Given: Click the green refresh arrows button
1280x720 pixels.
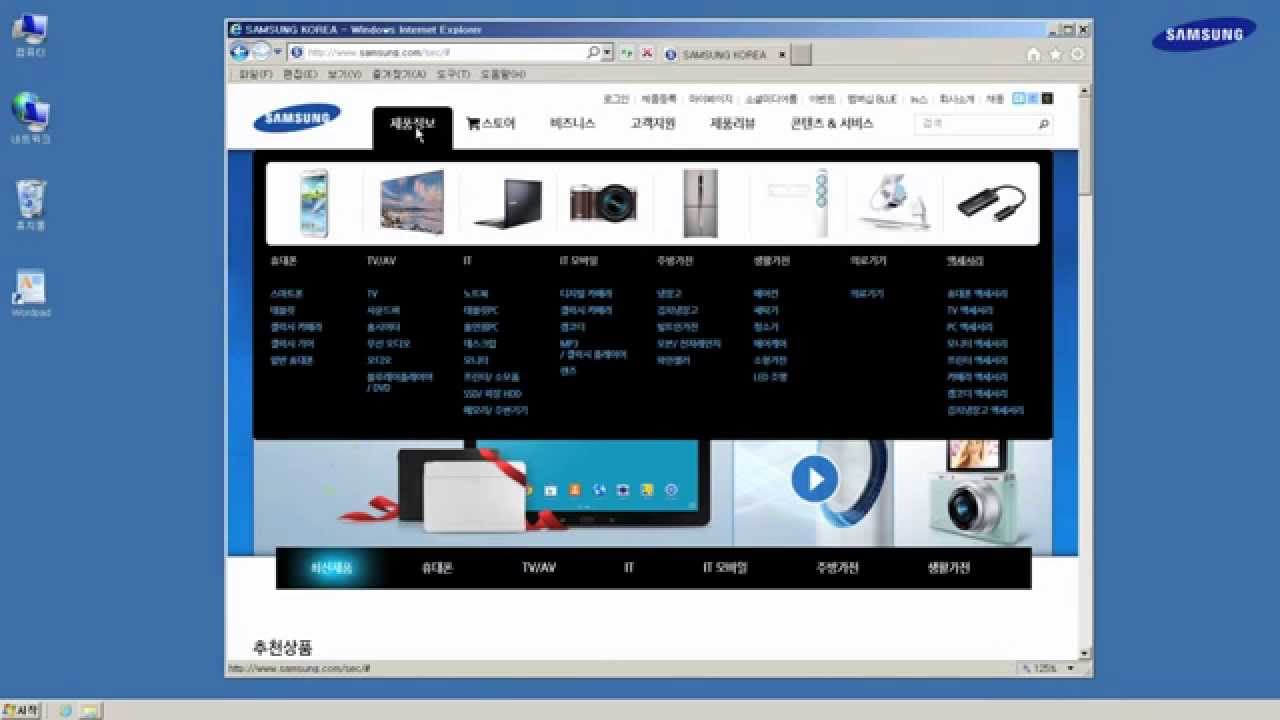Looking at the screenshot, I should pos(627,53).
